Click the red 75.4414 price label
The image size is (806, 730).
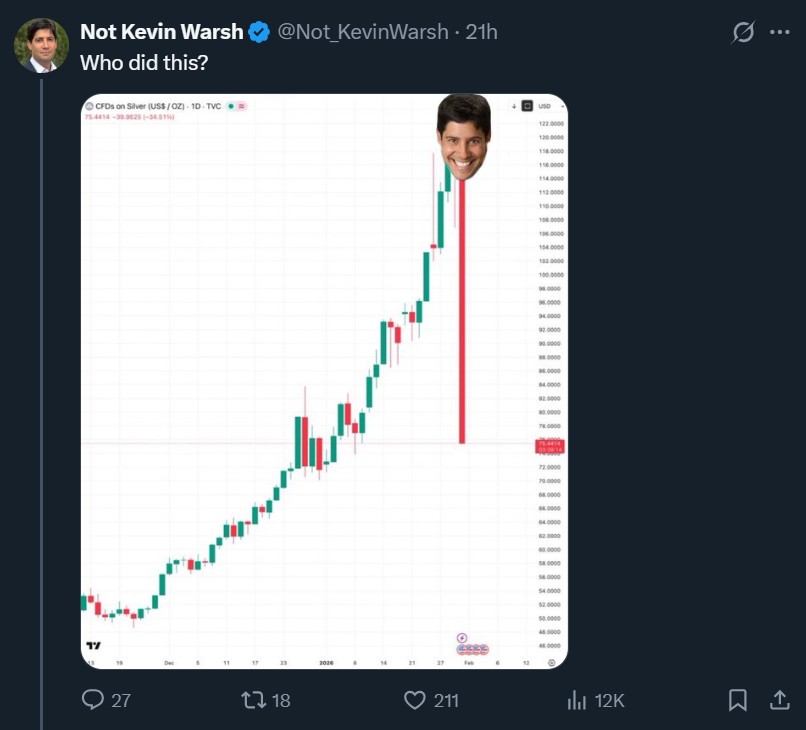click(551, 446)
